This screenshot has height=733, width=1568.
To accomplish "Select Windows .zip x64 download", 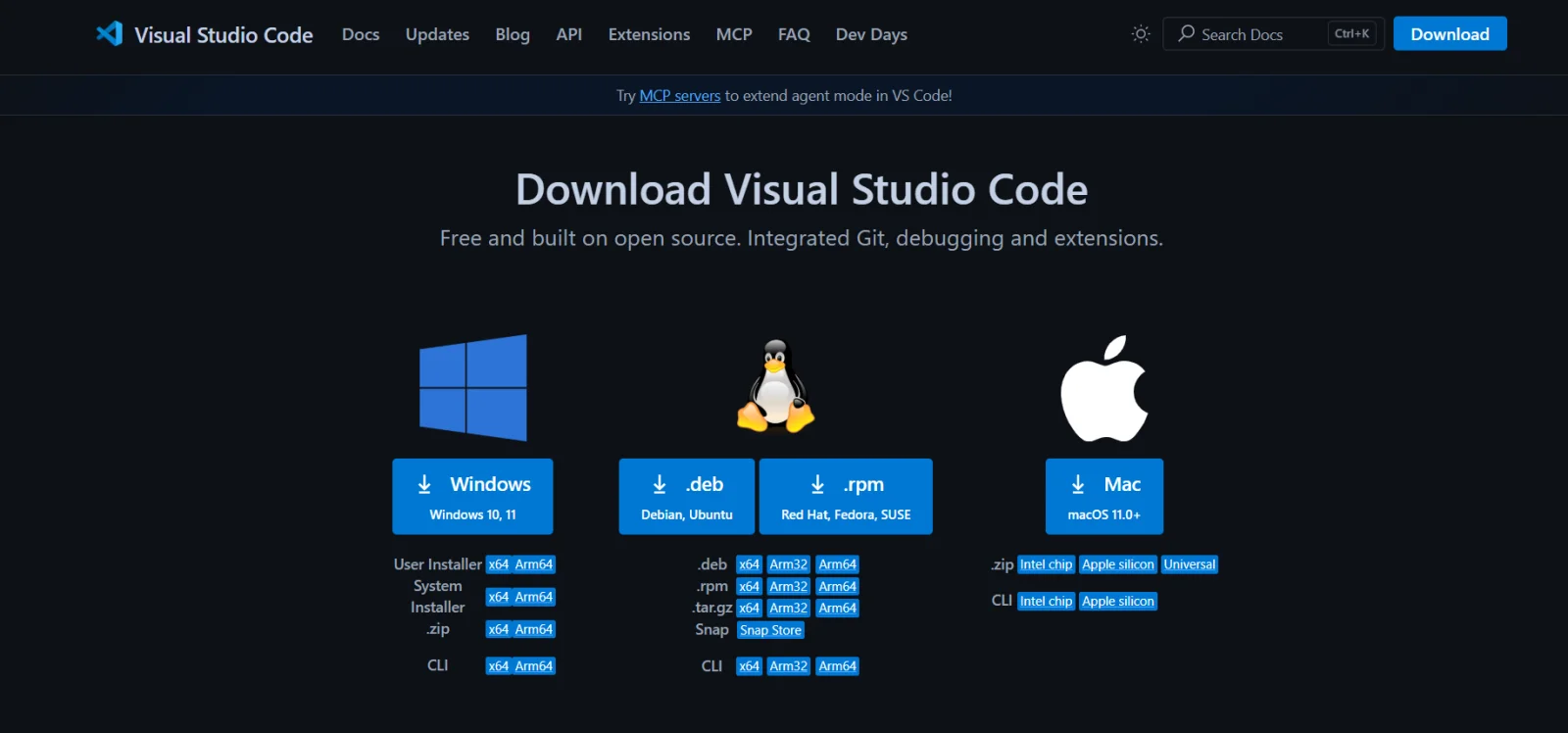I will pyautogui.click(x=499, y=629).
